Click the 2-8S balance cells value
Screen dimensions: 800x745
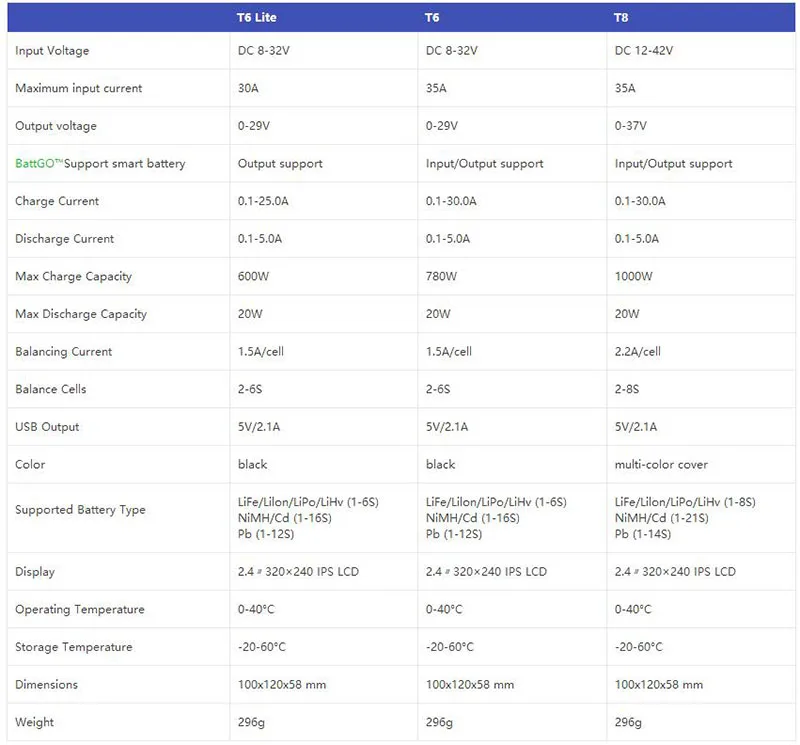pyautogui.click(x=627, y=389)
